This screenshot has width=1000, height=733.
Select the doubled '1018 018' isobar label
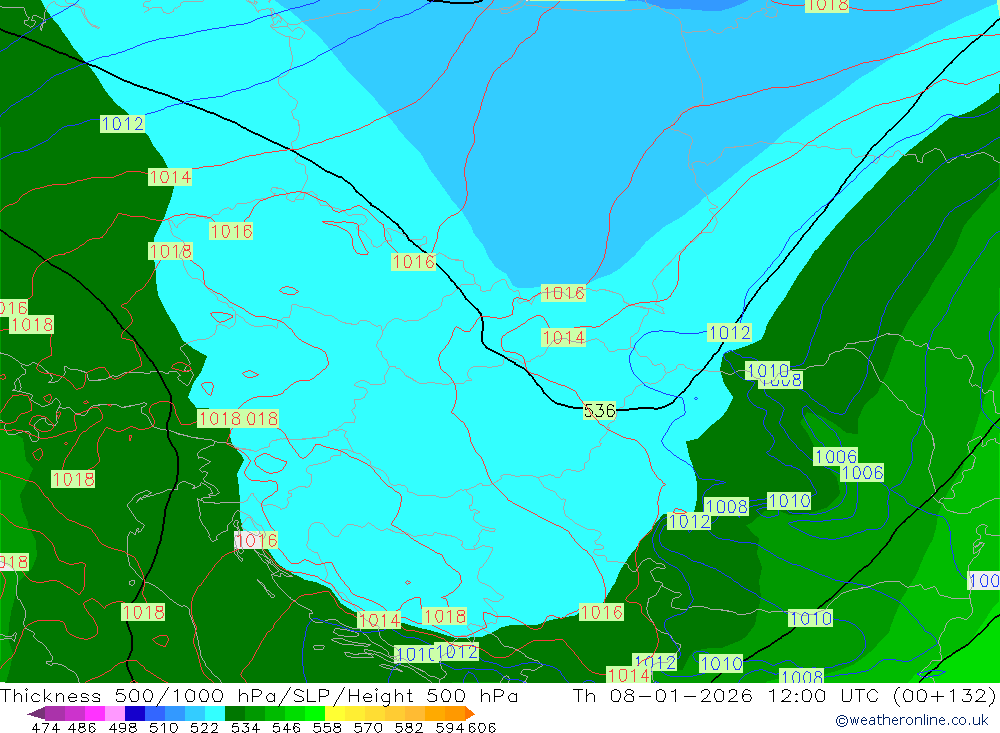[238, 418]
